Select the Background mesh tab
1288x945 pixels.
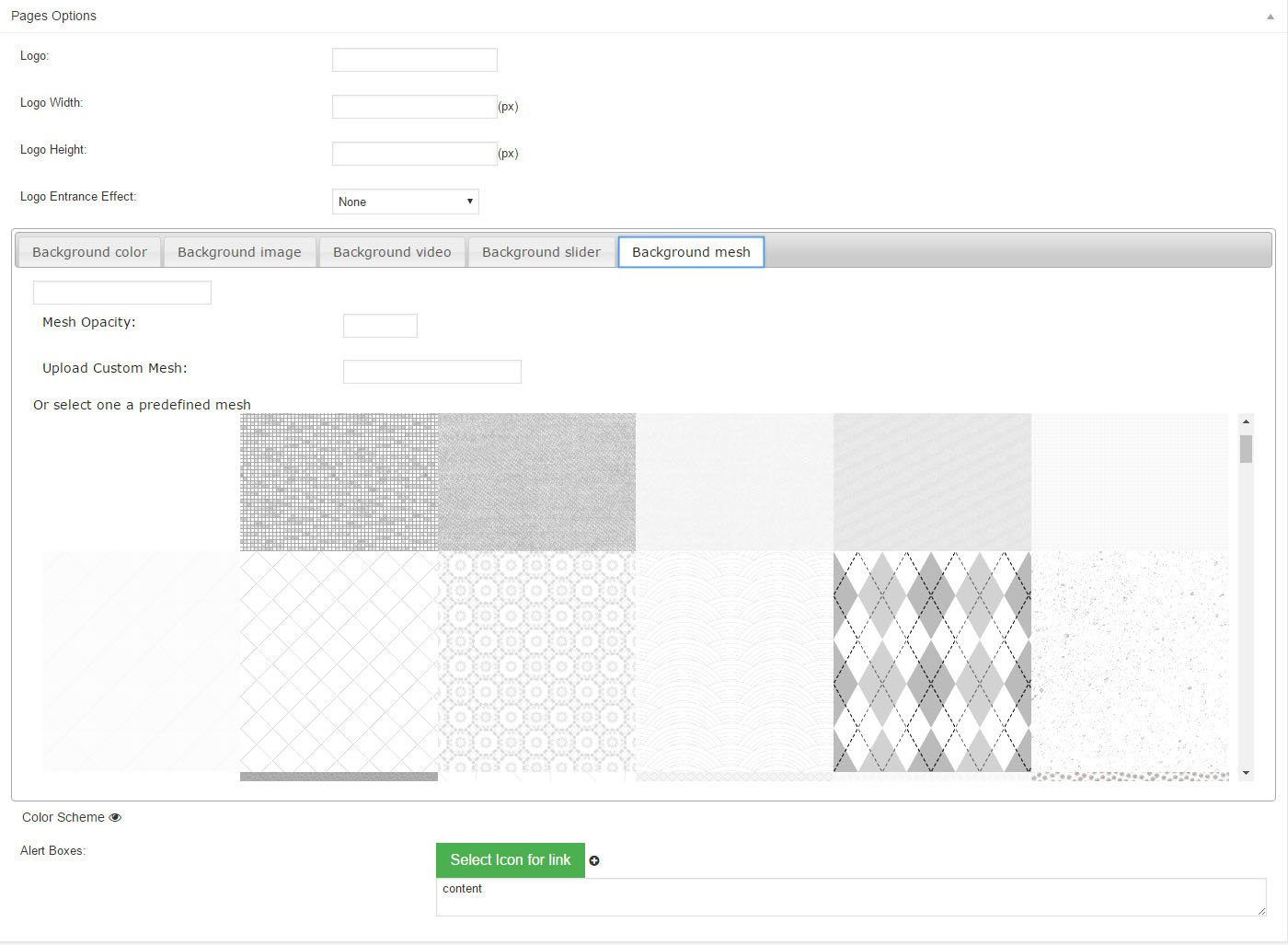tap(691, 252)
